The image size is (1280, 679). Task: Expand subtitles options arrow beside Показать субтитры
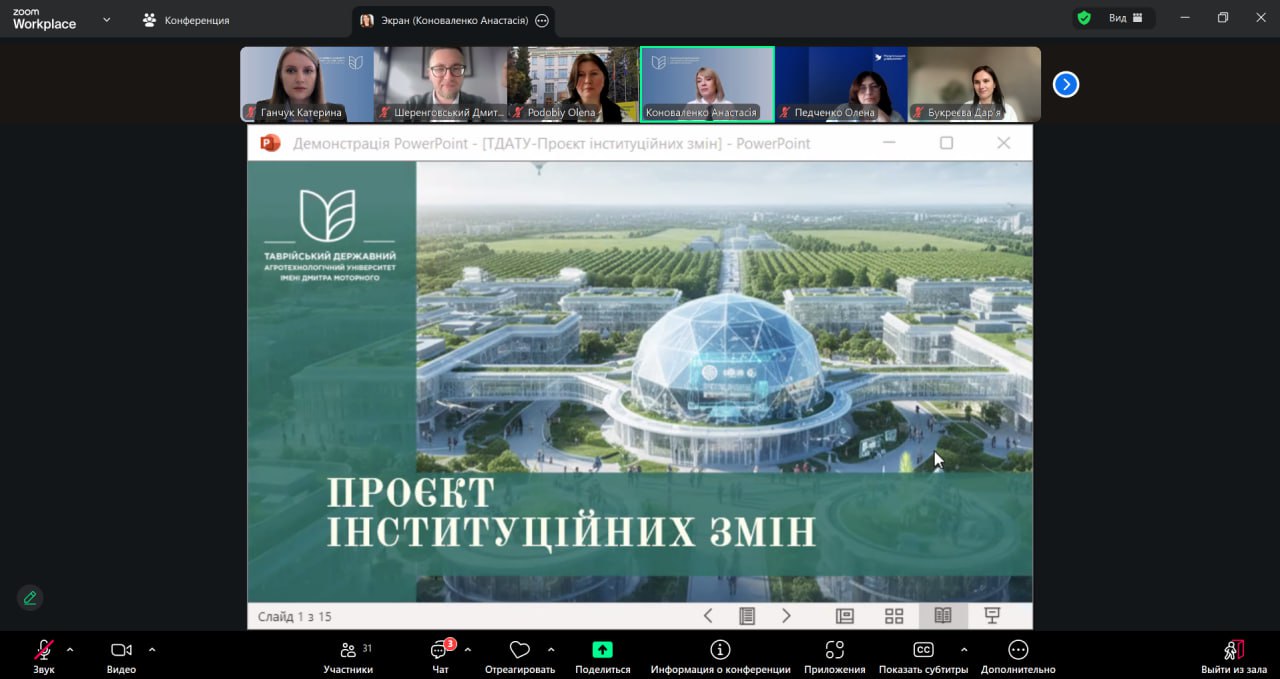click(964, 650)
